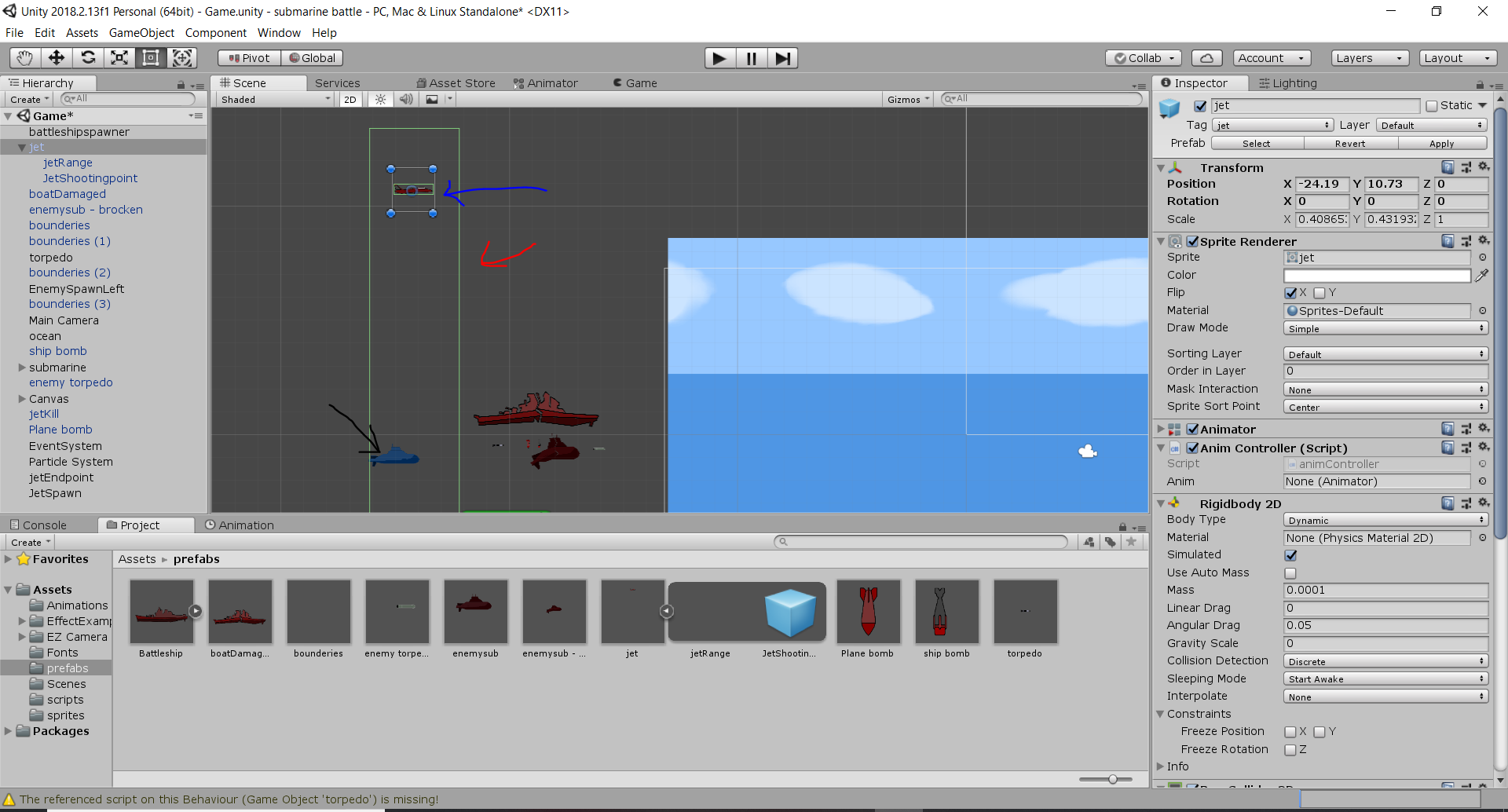The image size is (1508, 812).
Task: Select the Move tool
Action: click(57, 57)
